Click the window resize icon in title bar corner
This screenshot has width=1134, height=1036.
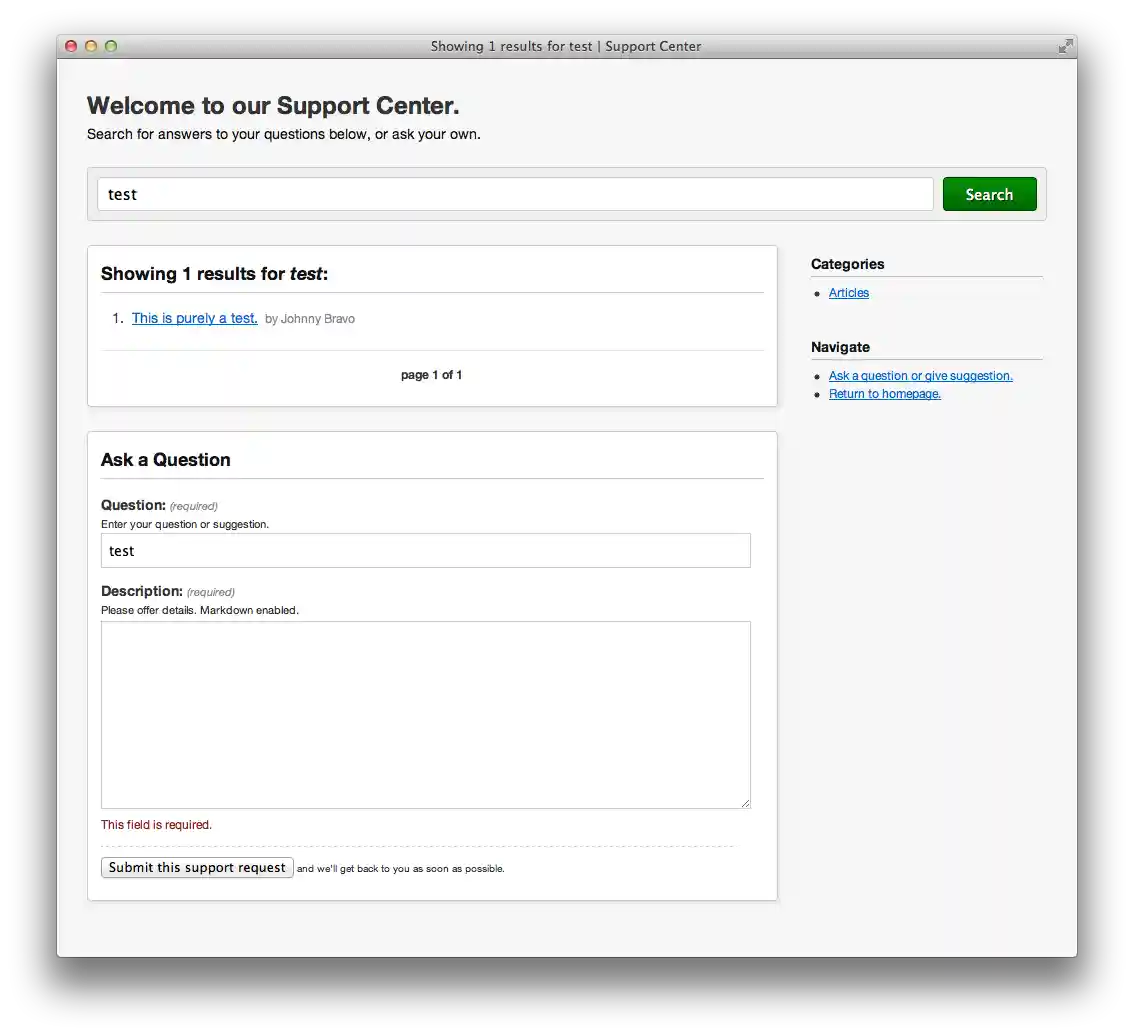click(x=1064, y=45)
